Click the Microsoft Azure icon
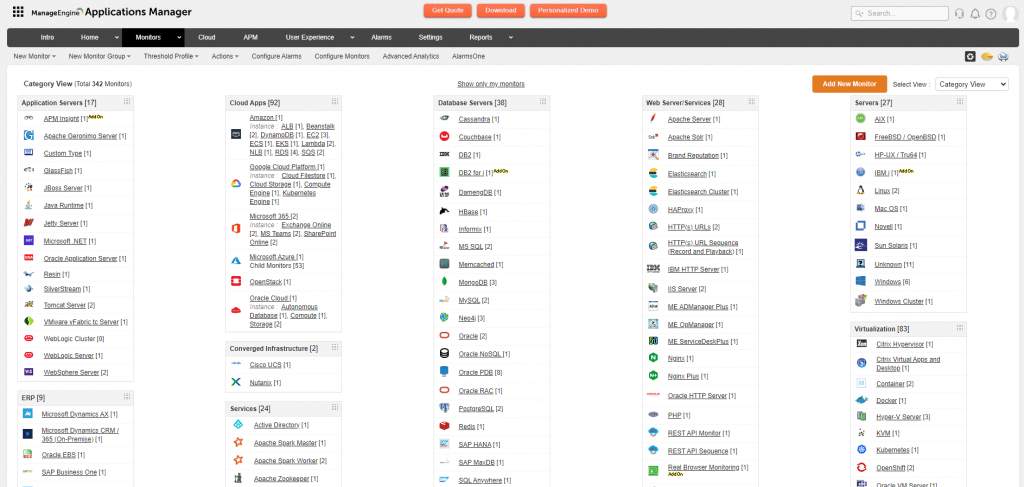Screen dimensions: 1024x487 pyautogui.click(x=236, y=260)
